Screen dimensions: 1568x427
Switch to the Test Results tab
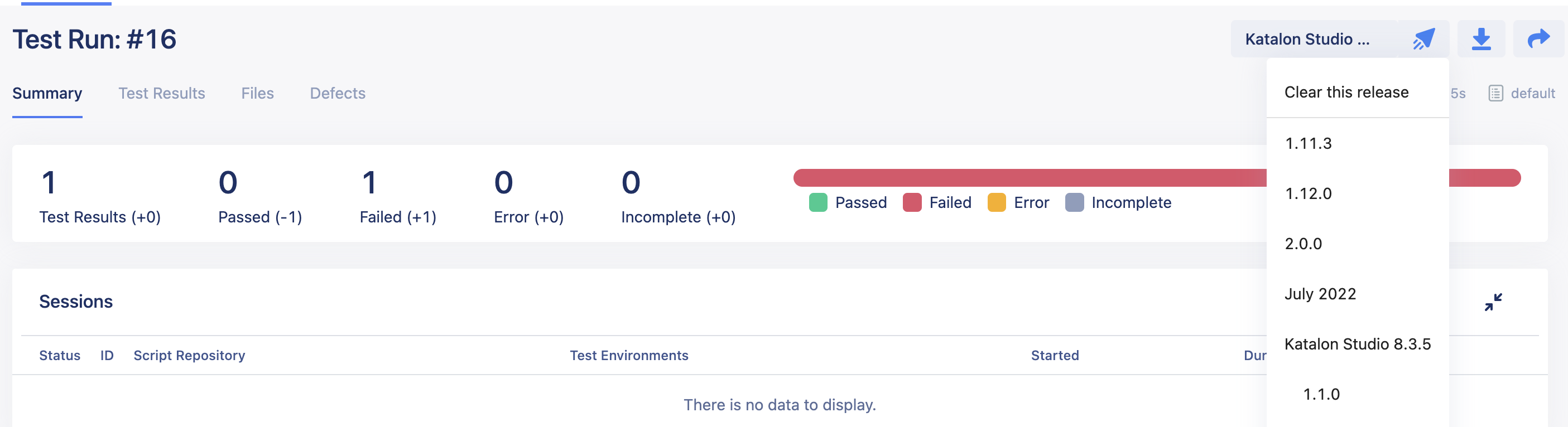tap(161, 93)
